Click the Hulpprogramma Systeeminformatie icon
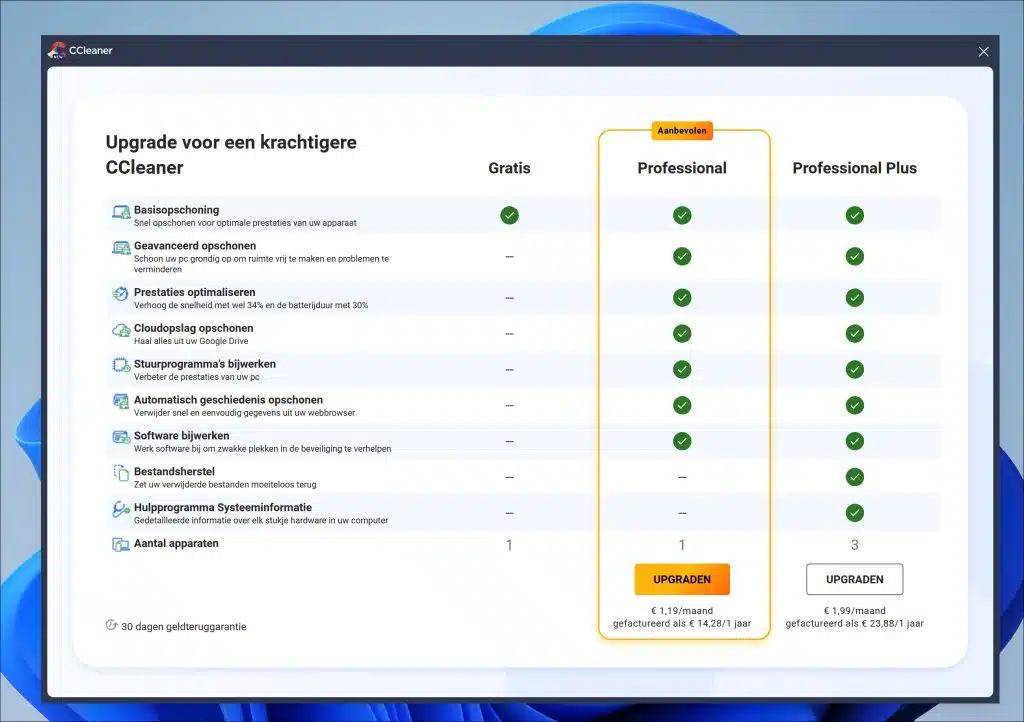Screen dimensions: 1024x722 pyautogui.click(x=121, y=509)
